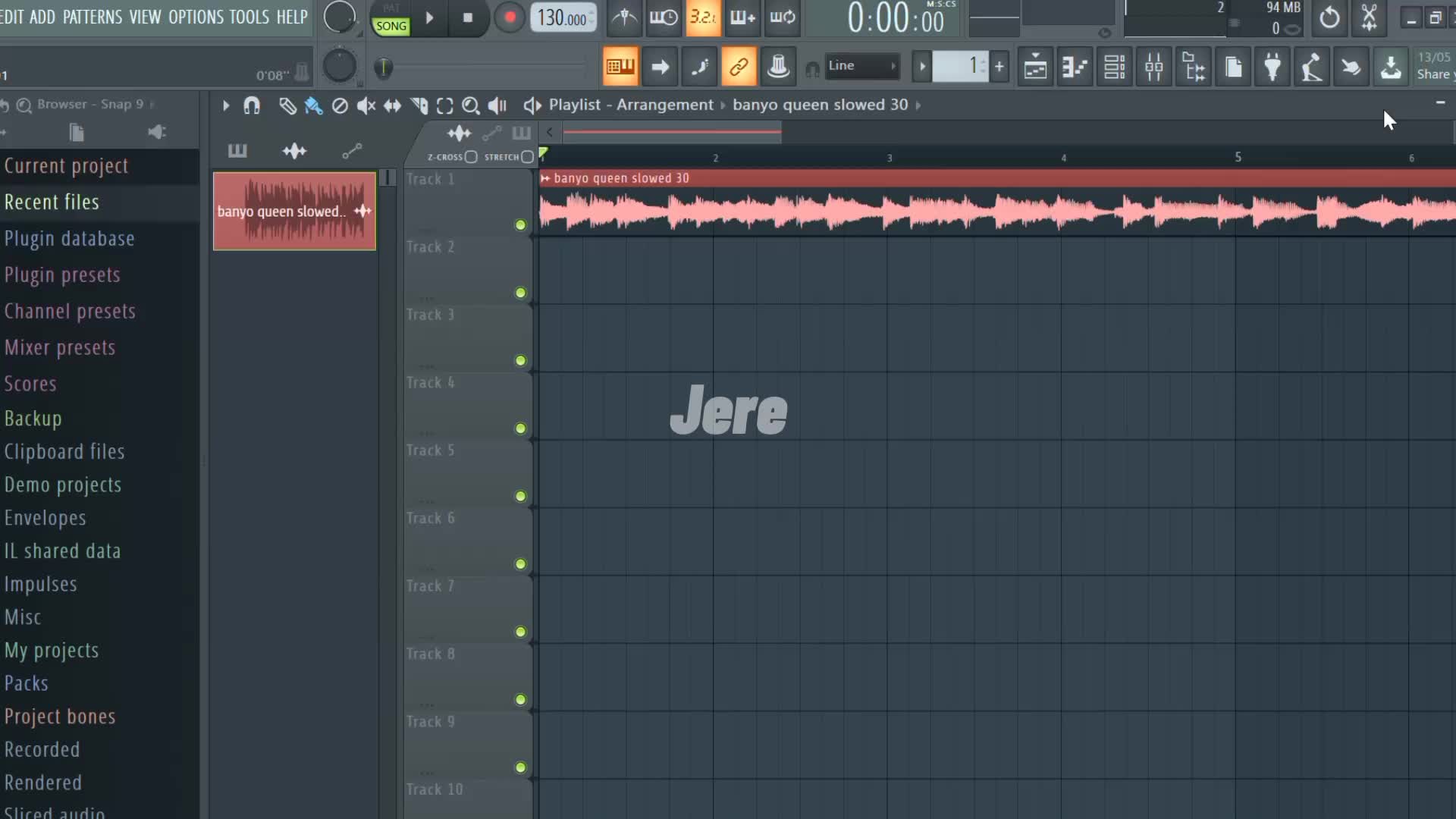
Task: Open the Piano roll window
Action: [x=1075, y=67]
